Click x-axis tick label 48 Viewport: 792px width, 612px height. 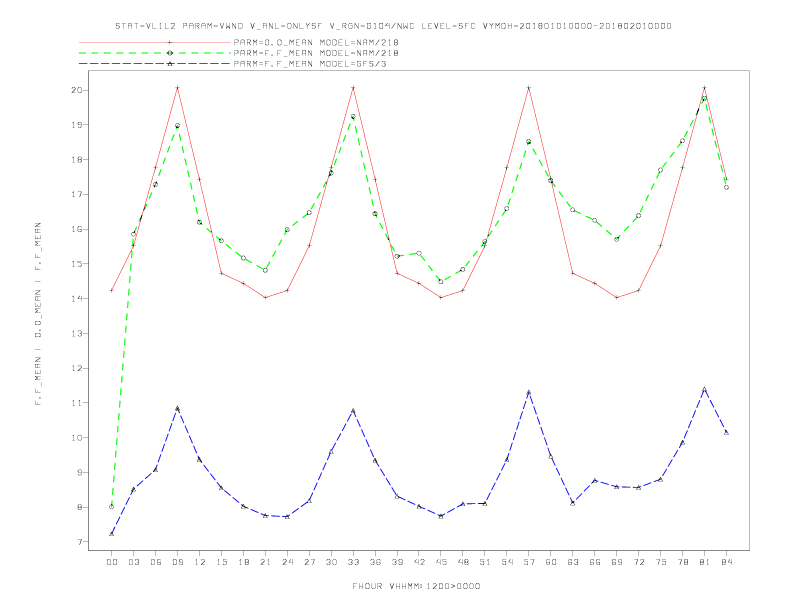463,562
